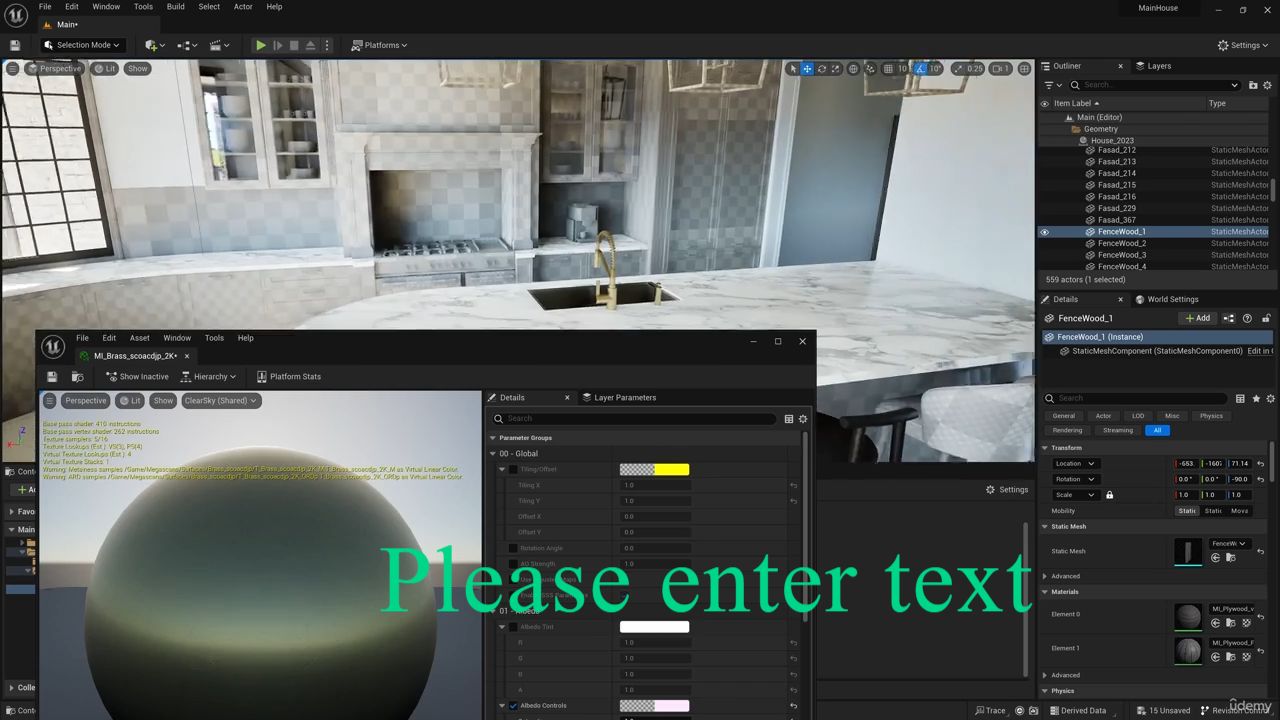
Task: Open the Selection Mode dropdown
Action: (x=82, y=45)
